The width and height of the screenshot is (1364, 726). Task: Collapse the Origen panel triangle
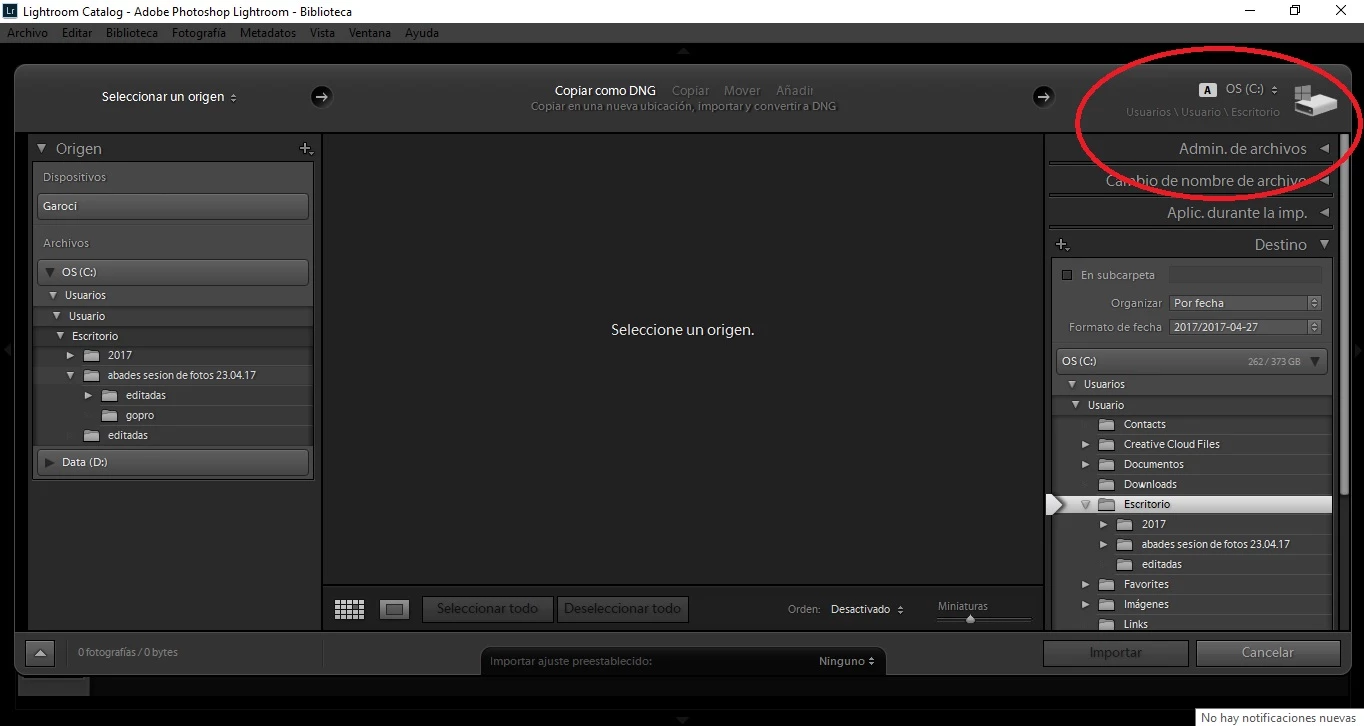point(42,148)
